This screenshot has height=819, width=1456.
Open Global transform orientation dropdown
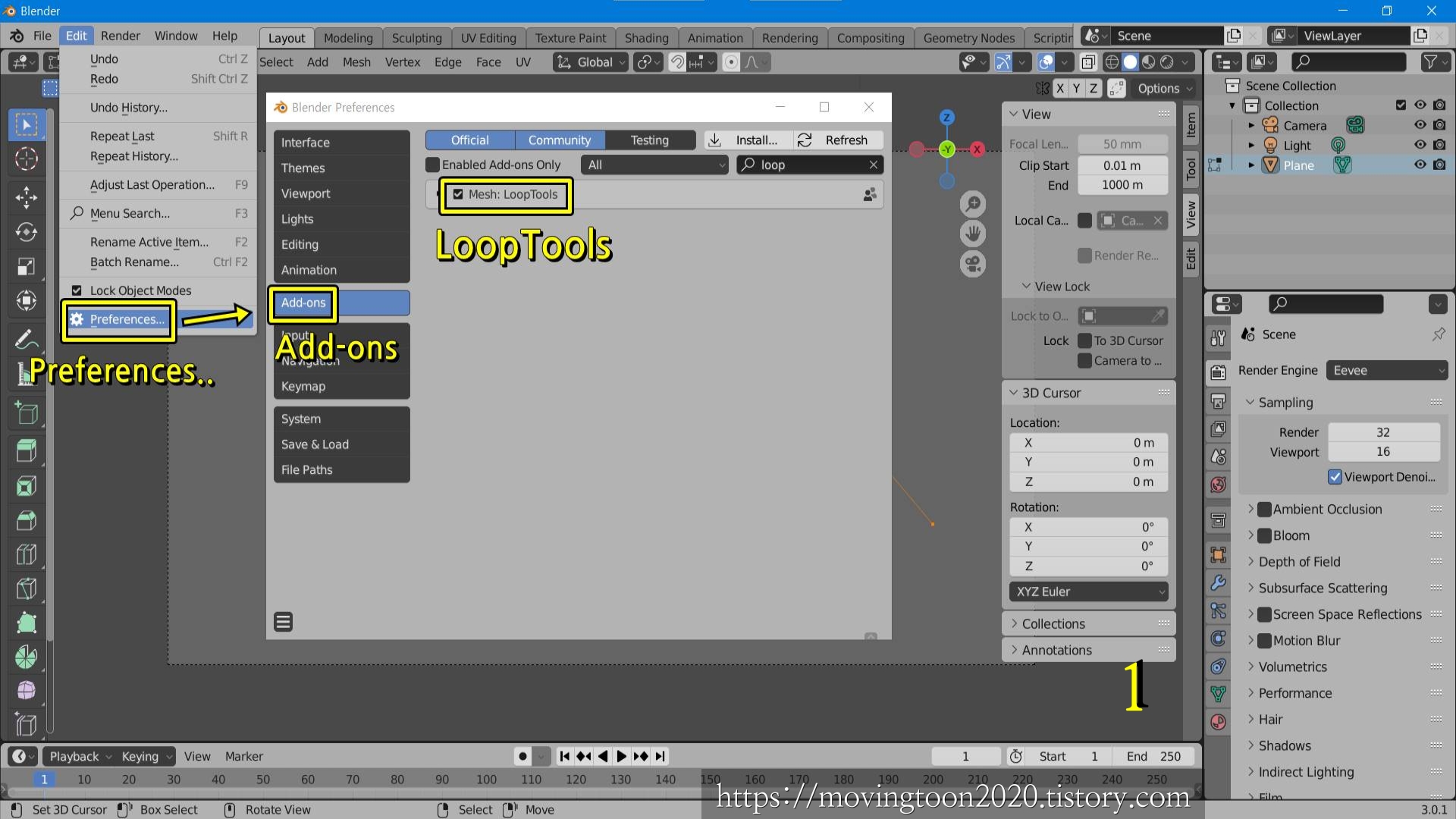(591, 62)
